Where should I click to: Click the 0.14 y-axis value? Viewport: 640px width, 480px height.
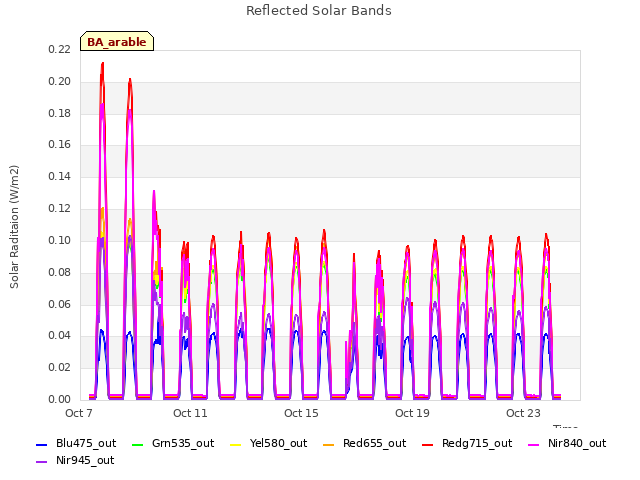[60, 177]
